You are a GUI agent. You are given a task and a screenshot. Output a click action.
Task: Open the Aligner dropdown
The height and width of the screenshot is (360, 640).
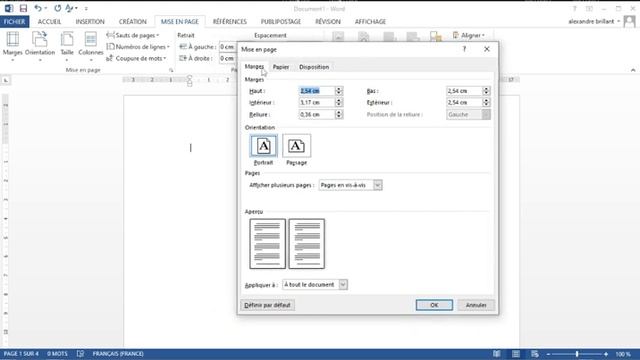469,36
